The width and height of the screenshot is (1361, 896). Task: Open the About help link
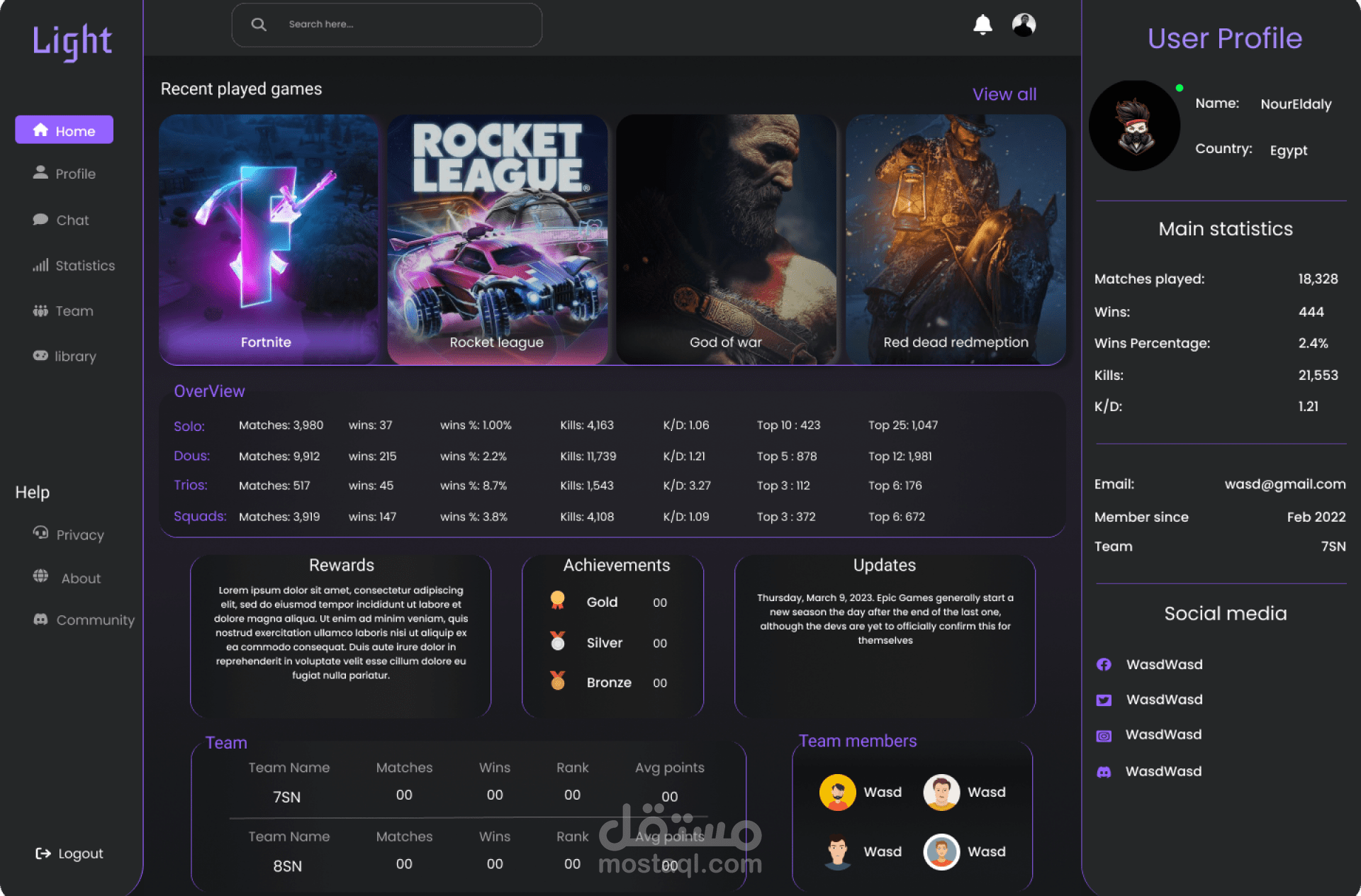pos(67,578)
